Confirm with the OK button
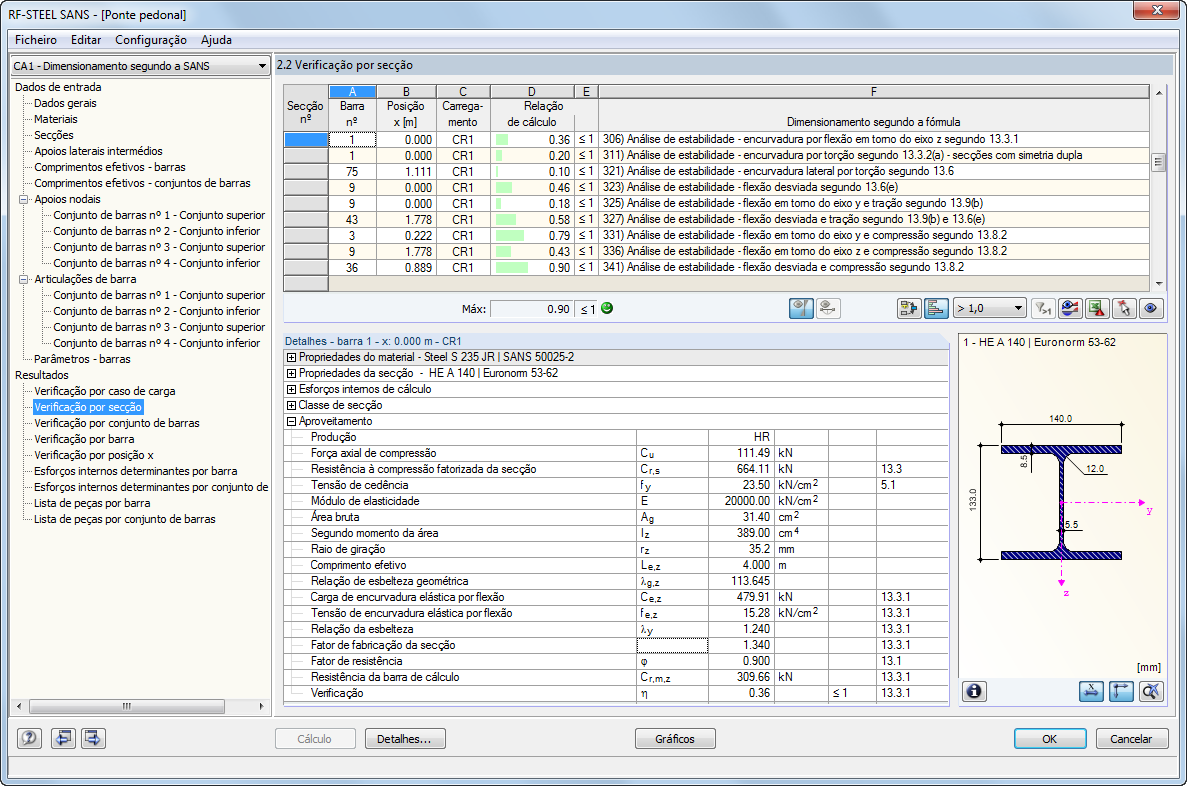1187x786 pixels. 1050,738
